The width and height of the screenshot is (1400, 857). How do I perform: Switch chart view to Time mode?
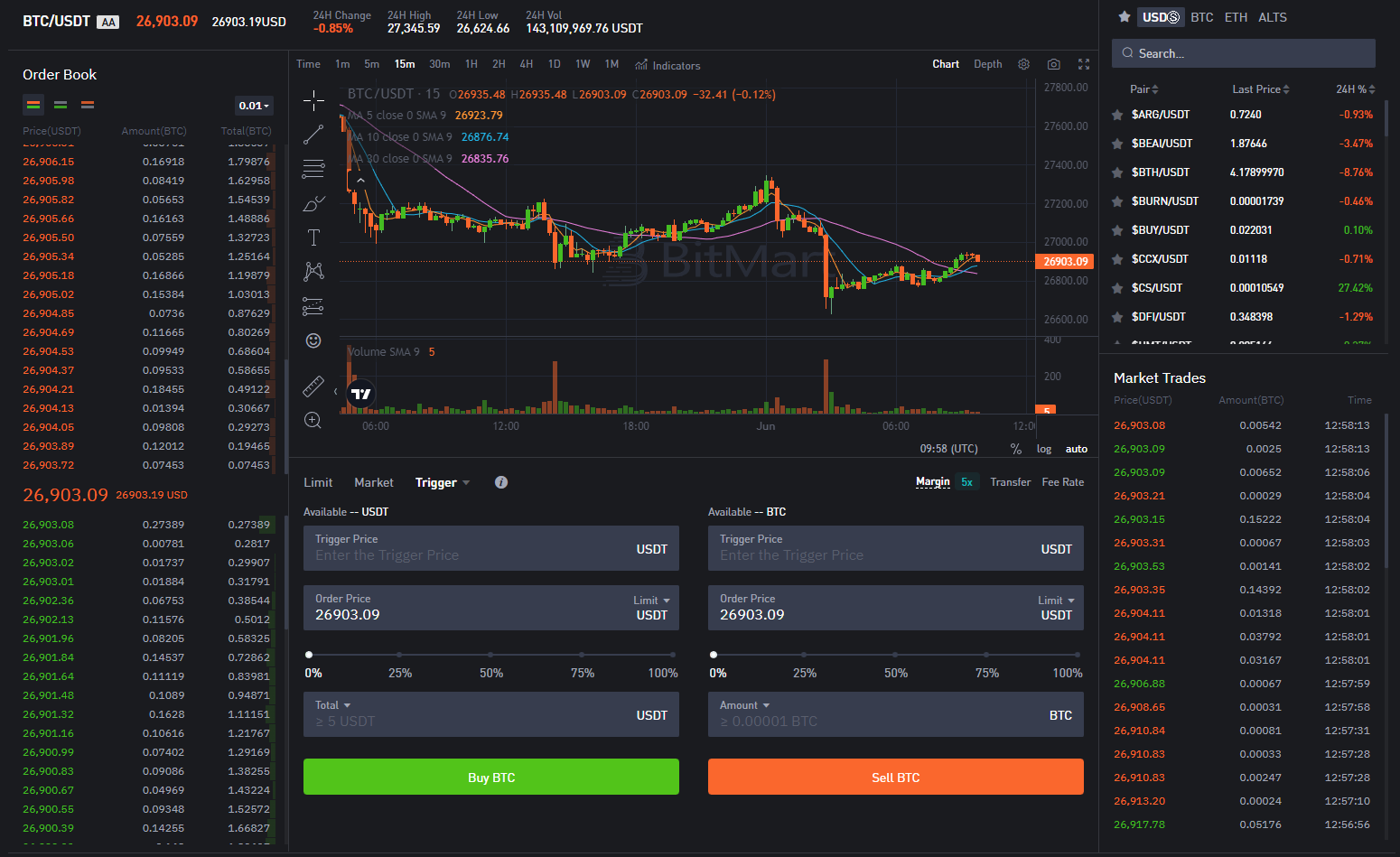[308, 64]
